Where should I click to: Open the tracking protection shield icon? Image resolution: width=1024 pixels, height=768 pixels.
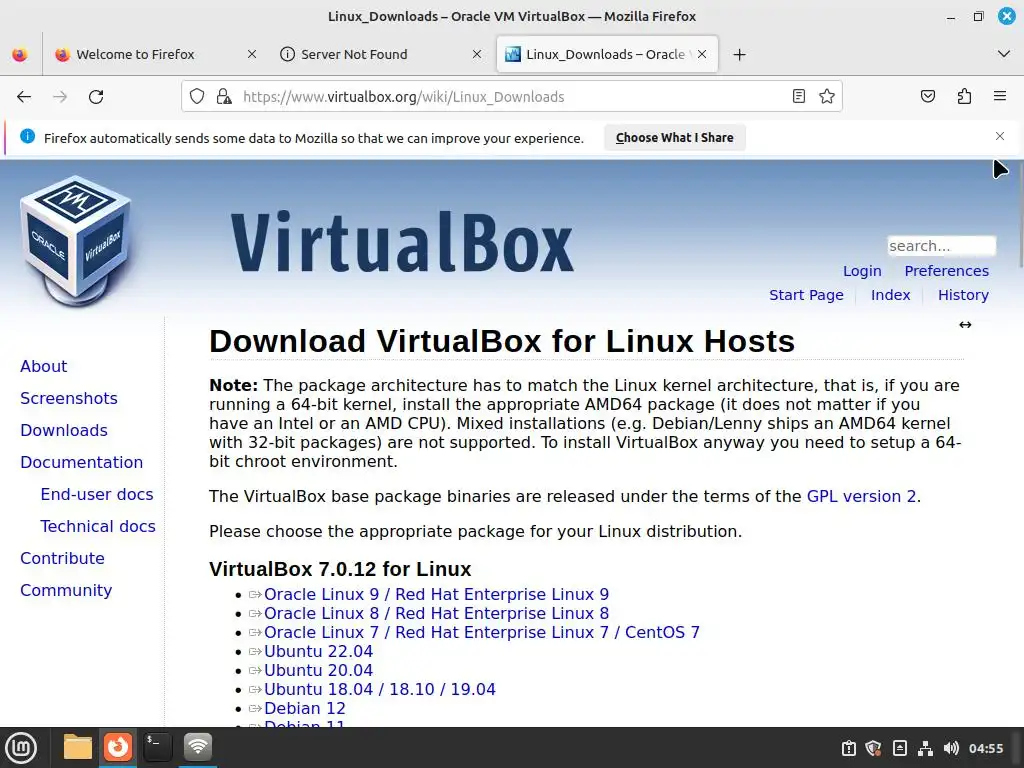tap(197, 97)
